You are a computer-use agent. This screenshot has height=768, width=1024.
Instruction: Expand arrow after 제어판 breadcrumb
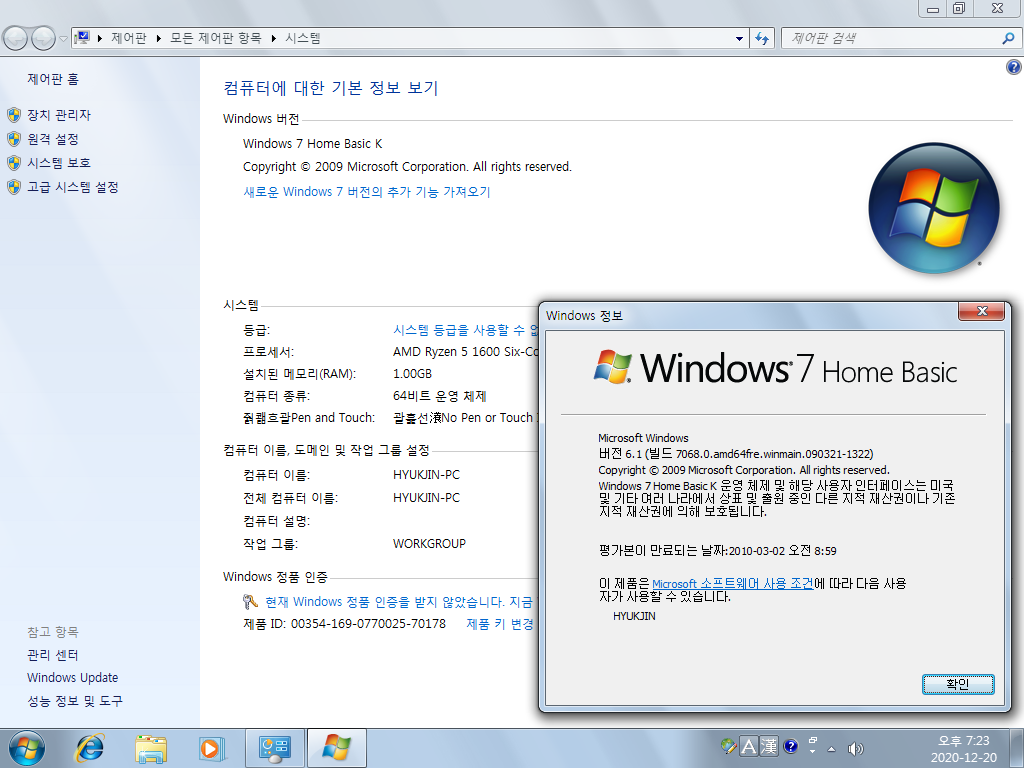point(159,39)
